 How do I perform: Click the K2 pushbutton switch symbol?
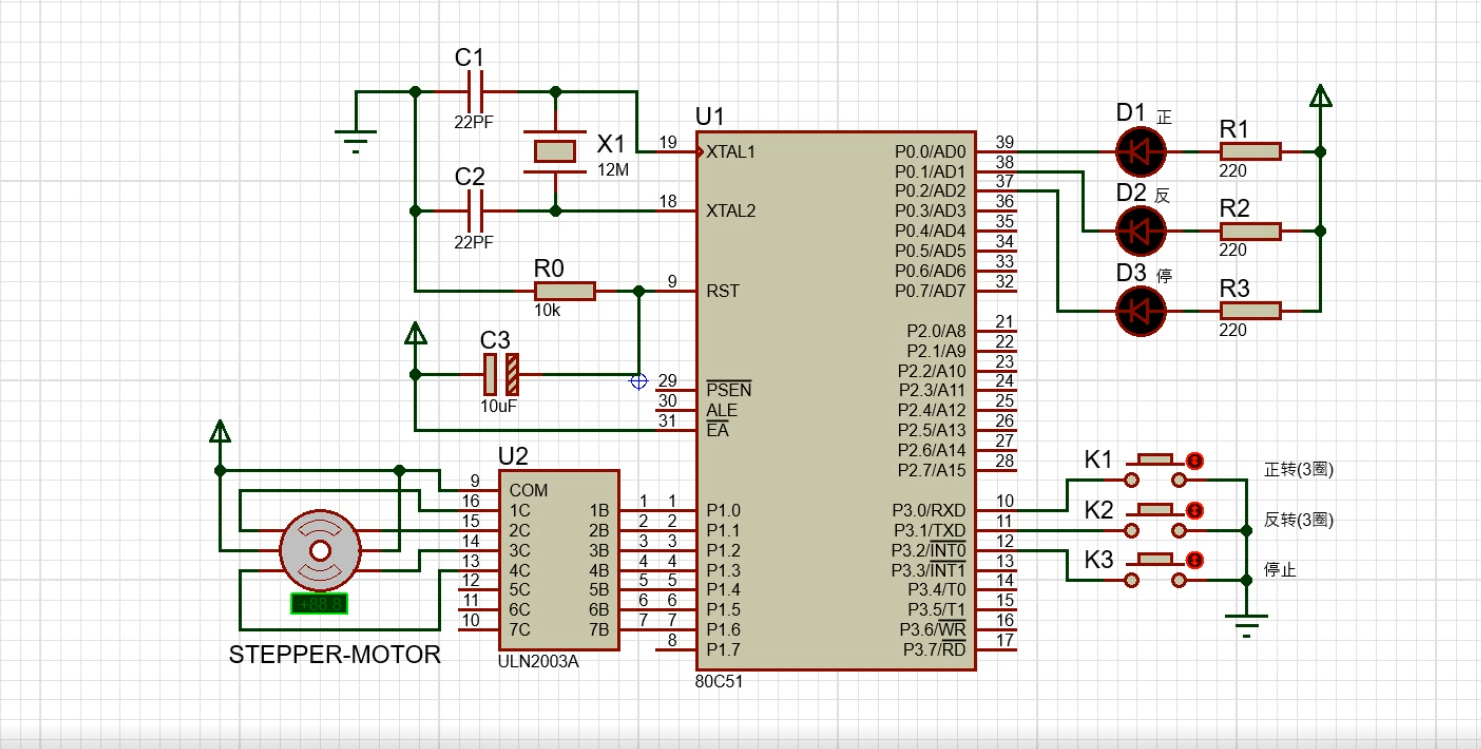tap(1157, 520)
